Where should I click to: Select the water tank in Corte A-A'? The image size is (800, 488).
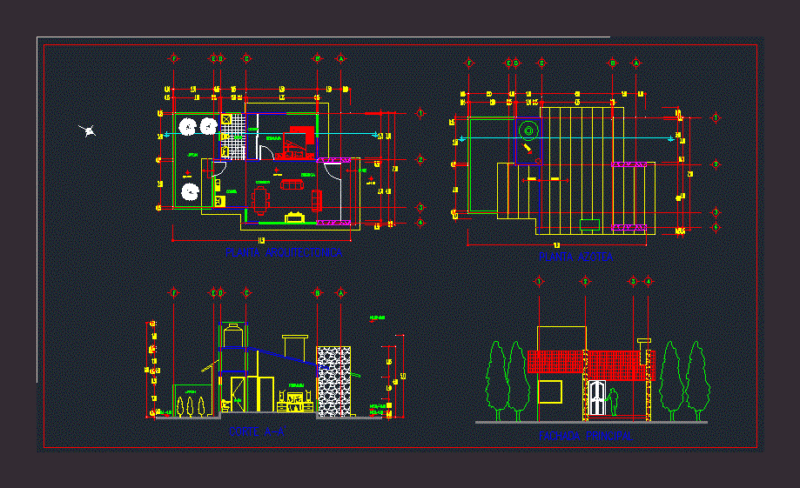point(233,335)
